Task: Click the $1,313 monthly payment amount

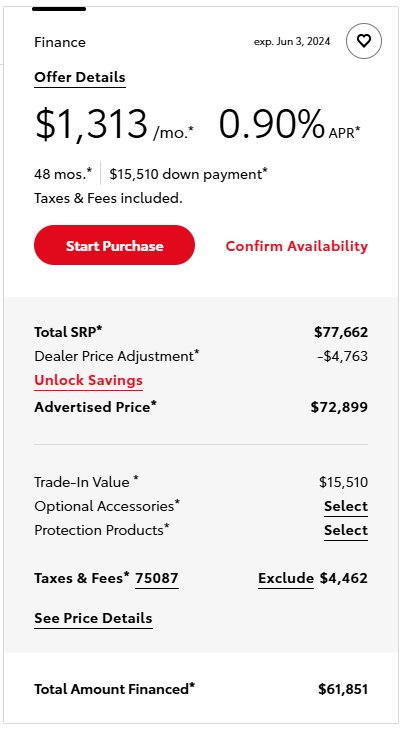Action: (x=91, y=124)
